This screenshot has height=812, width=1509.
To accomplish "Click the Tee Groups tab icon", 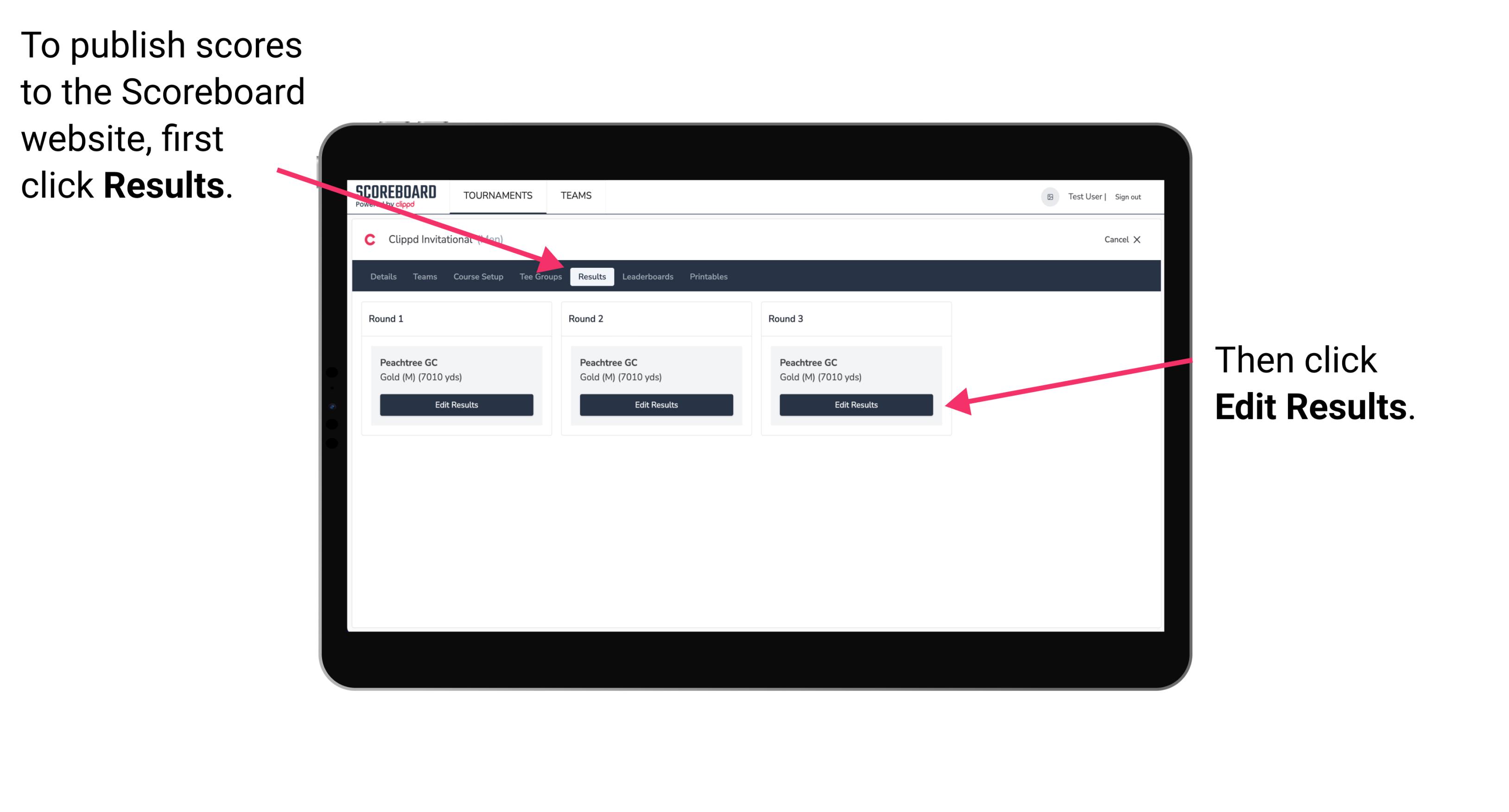I will pos(542,276).
